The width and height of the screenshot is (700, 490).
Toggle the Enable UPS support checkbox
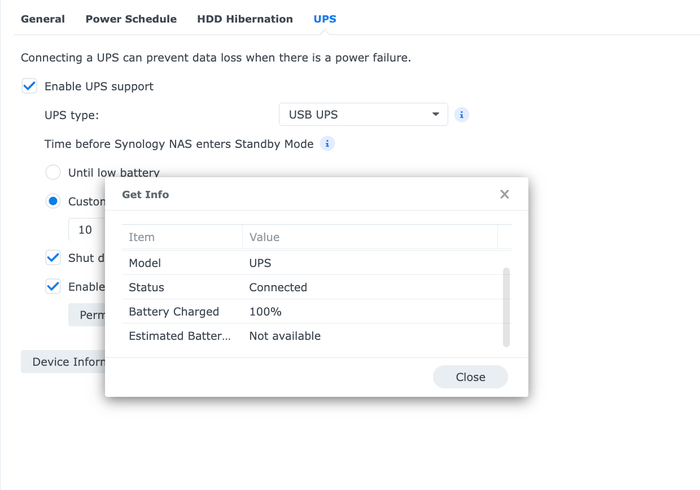(30, 87)
